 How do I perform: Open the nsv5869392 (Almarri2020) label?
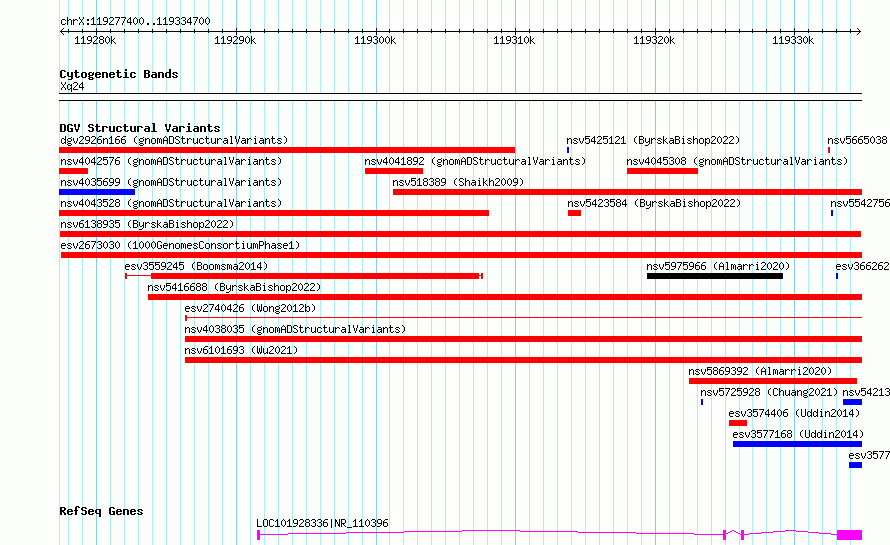(760, 371)
